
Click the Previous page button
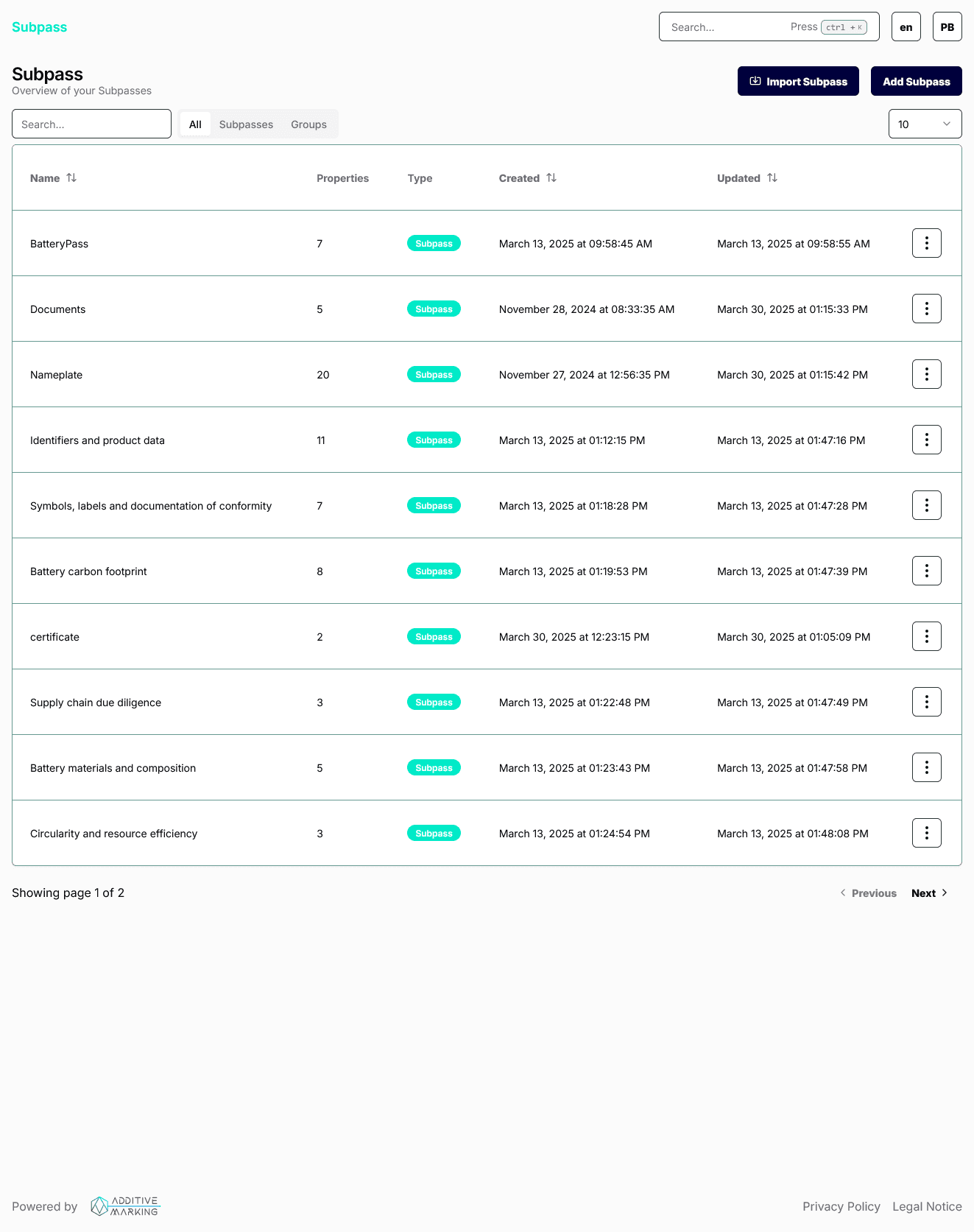[x=869, y=893]
